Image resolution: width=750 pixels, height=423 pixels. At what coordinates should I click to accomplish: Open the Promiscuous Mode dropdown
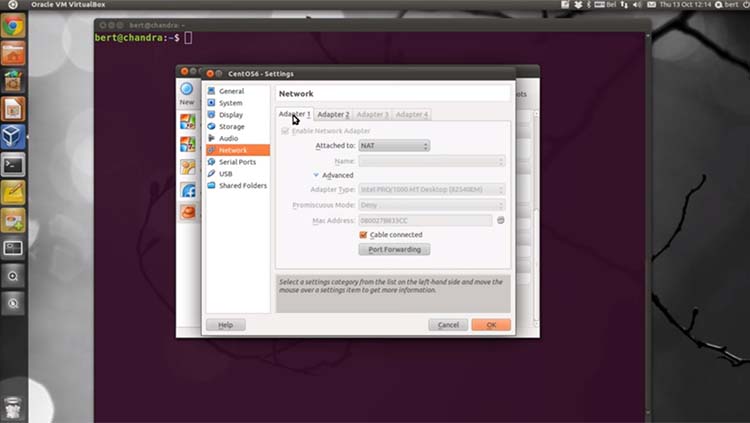(x=431, y=205)
